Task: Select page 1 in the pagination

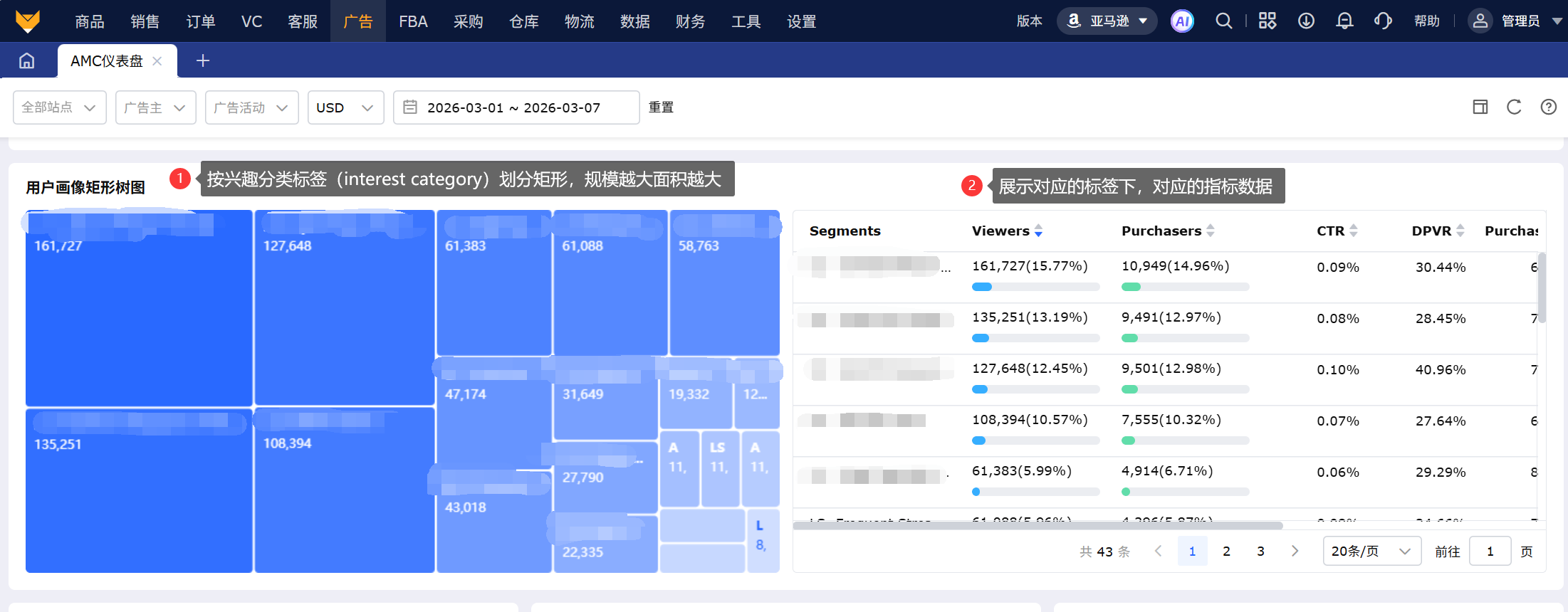Action: [1192, 551]
